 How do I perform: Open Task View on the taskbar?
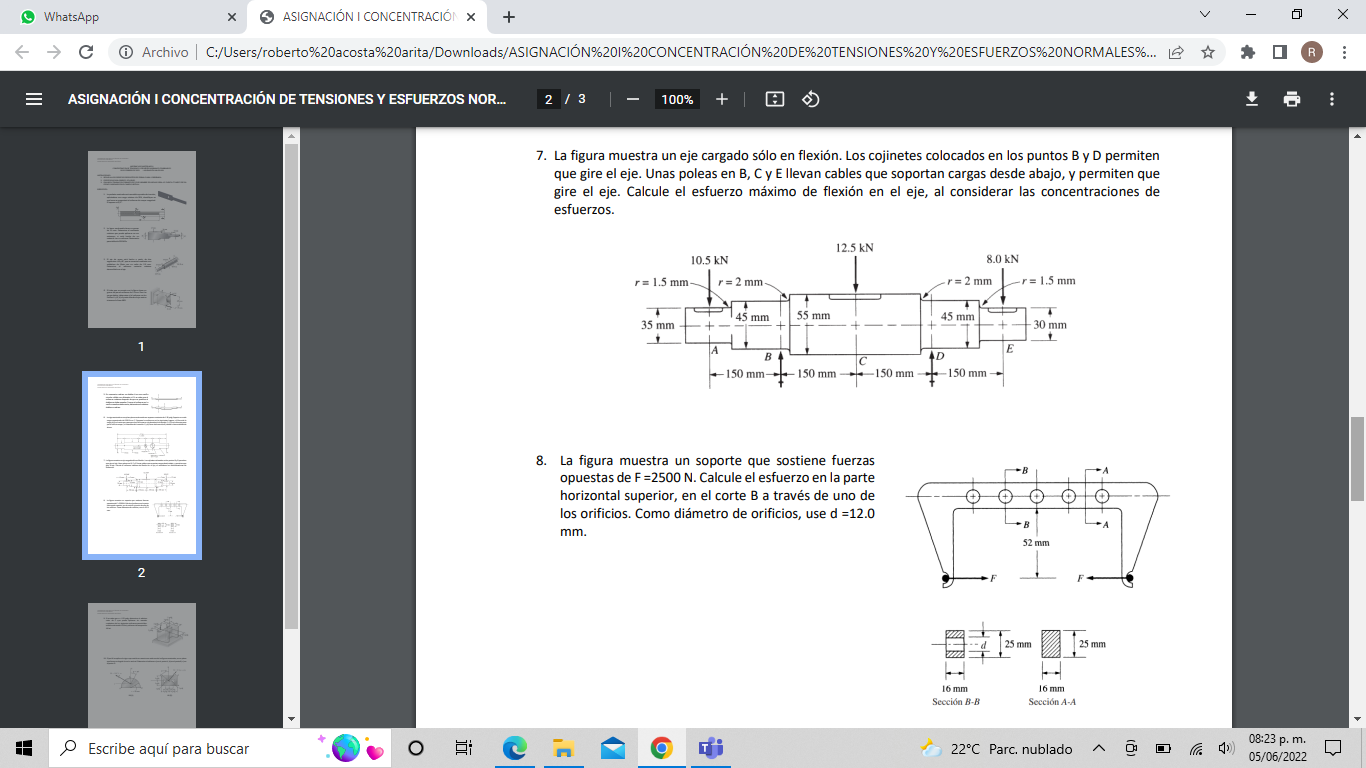pos(464,748)
